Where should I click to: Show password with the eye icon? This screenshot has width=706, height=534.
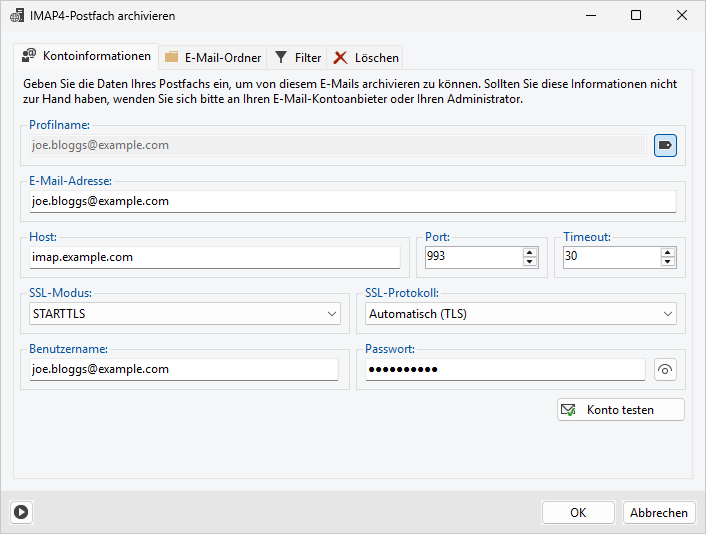click(665, 370)
